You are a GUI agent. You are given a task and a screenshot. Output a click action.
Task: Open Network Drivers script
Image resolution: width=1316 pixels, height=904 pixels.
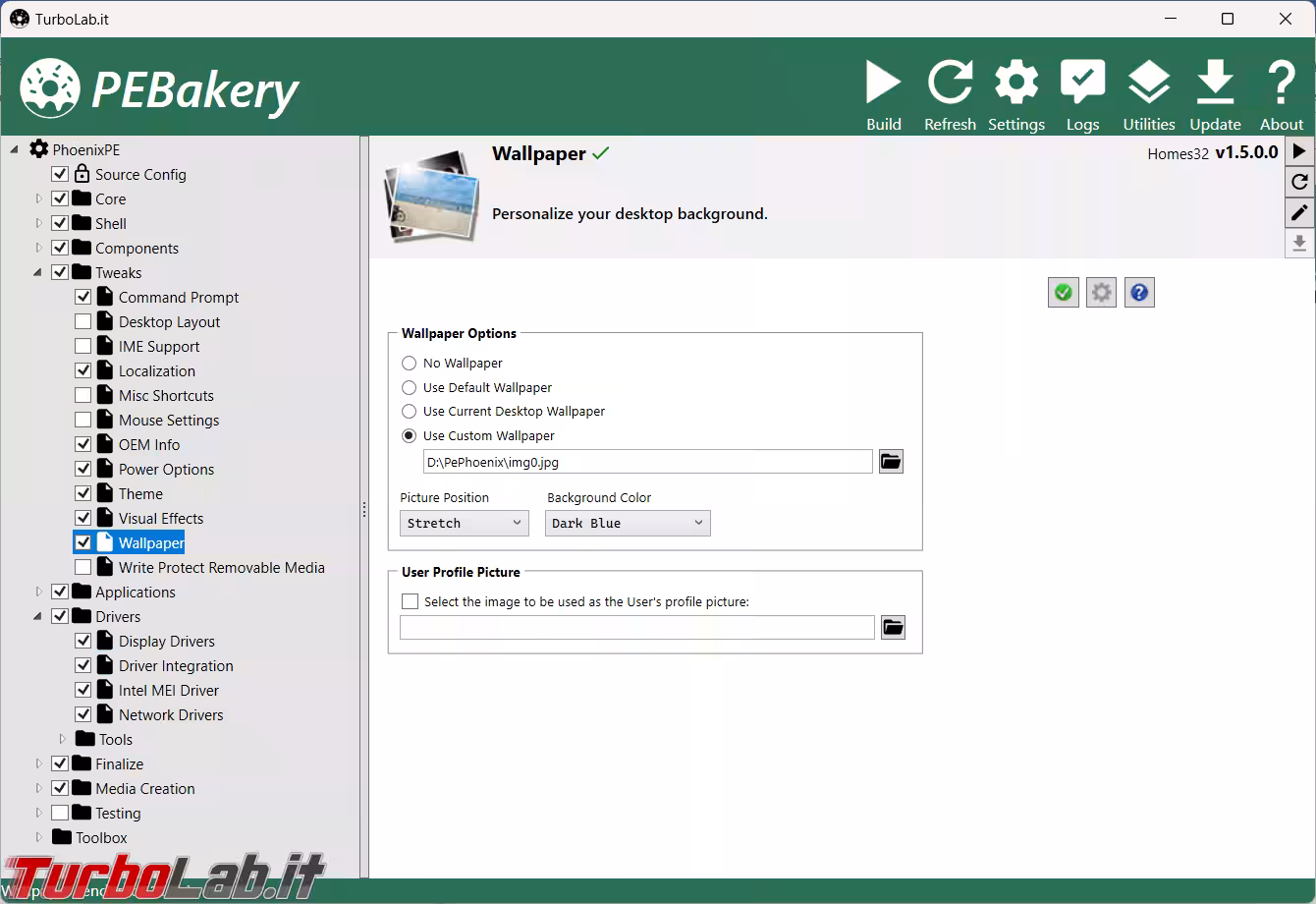171,715
